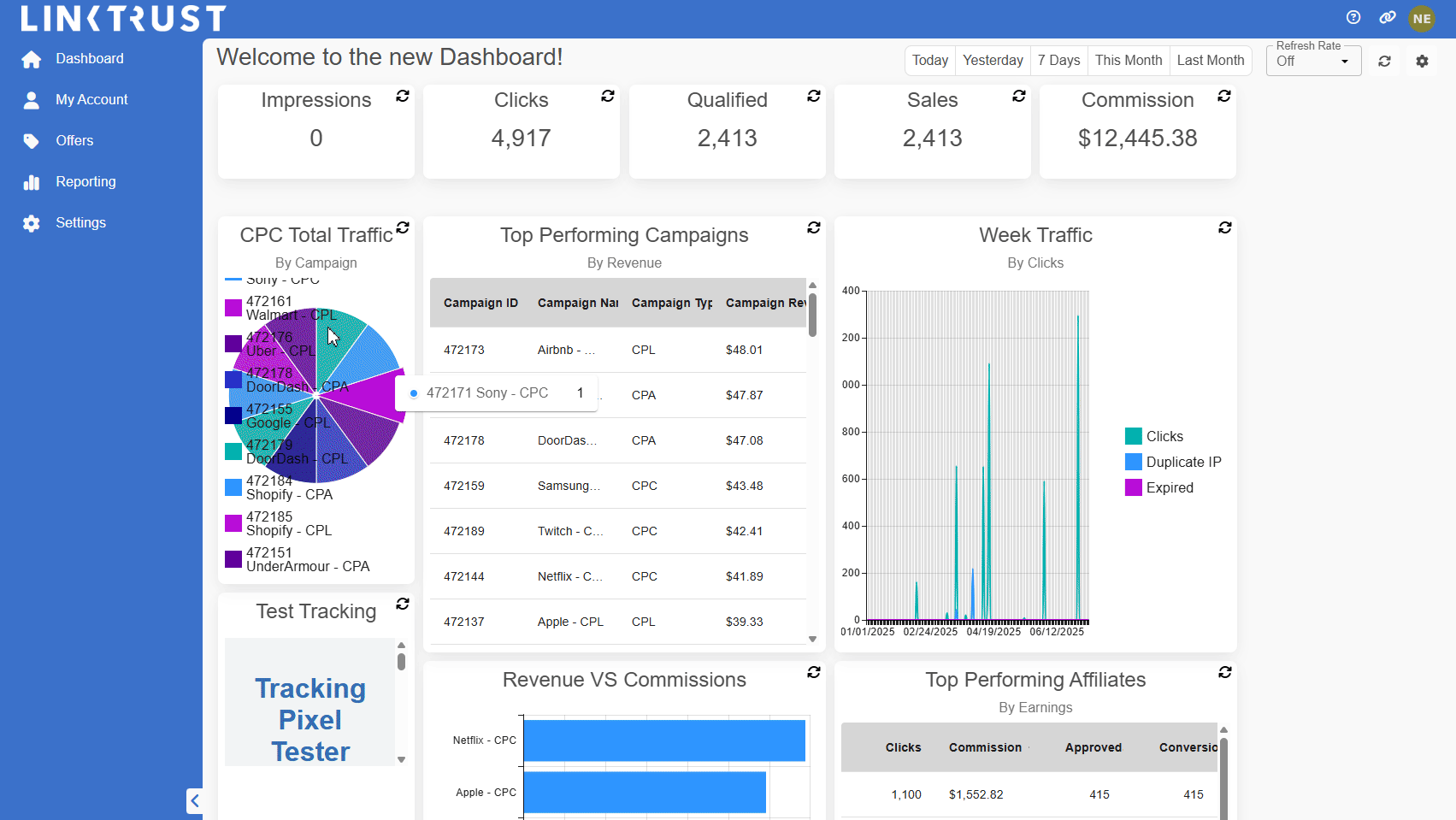Click the dashboard refresh icon beside Refresh Rate

point(1384,61)
